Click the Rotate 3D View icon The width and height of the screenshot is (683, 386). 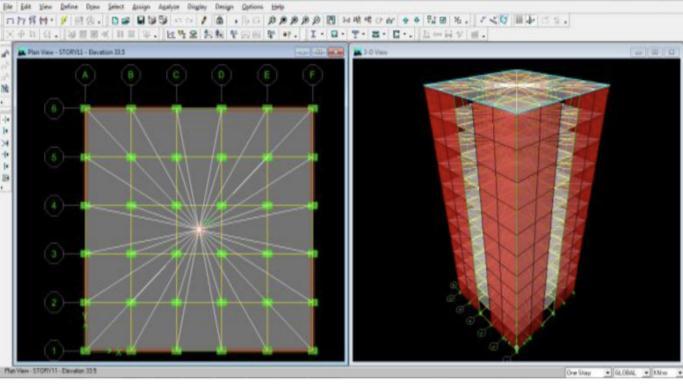click(x=379, y=20)
